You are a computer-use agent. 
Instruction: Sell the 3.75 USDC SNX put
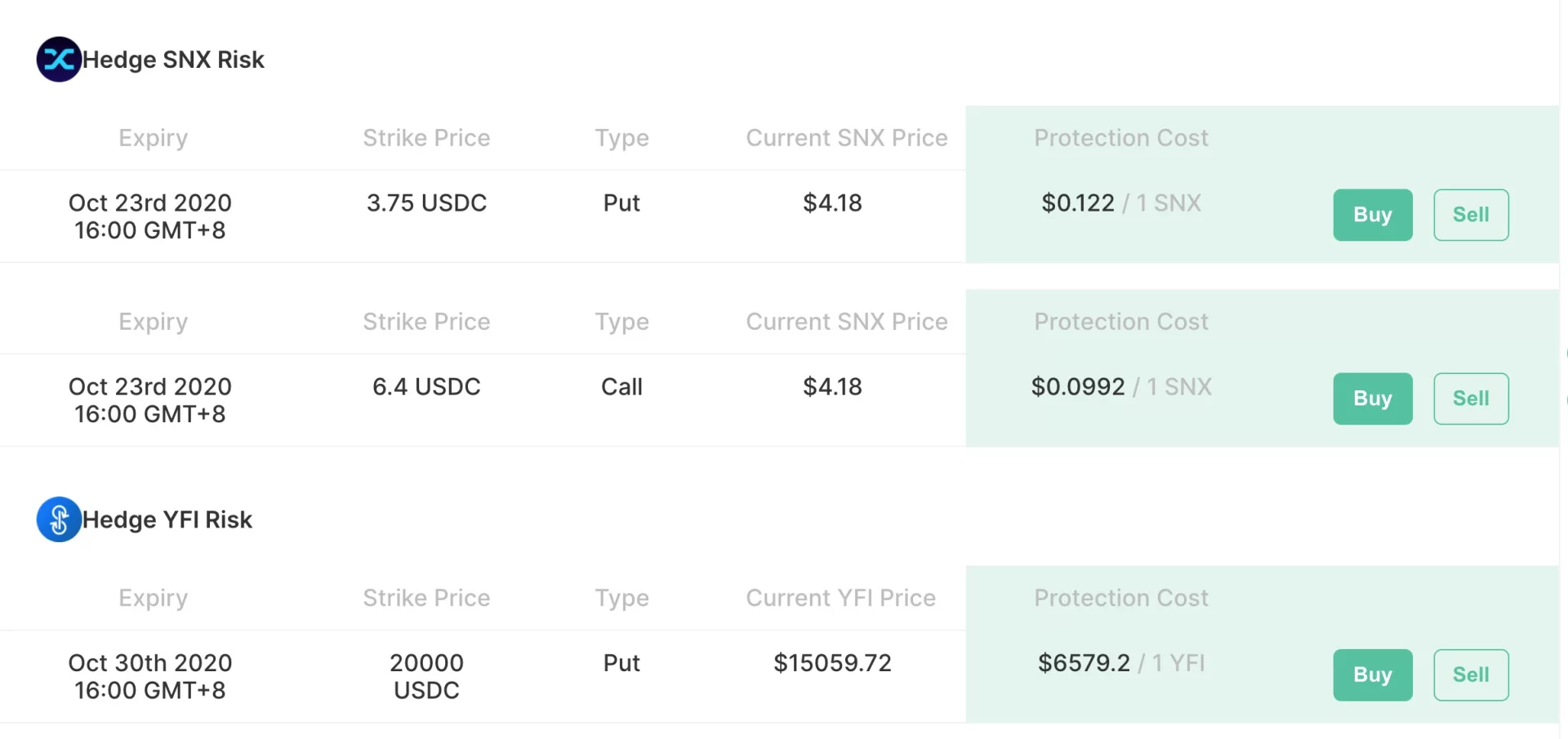click(1471, 215)
